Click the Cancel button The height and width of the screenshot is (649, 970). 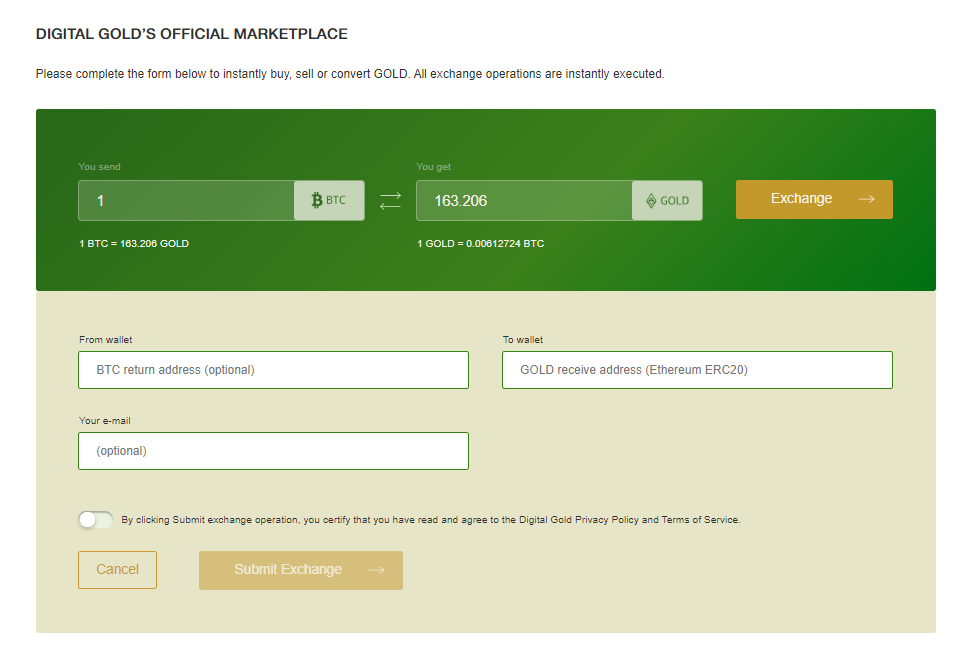(118, 570)
